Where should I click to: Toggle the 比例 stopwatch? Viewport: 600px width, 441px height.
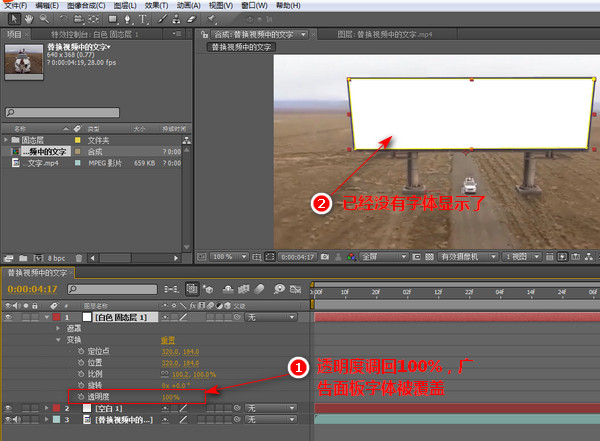tap(81, 374)
